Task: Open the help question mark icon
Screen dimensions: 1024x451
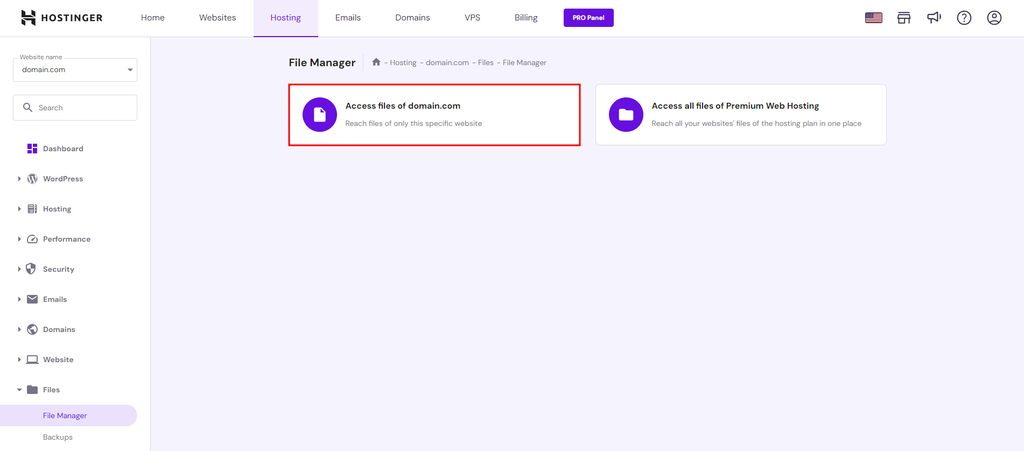Action: point(964,18)
